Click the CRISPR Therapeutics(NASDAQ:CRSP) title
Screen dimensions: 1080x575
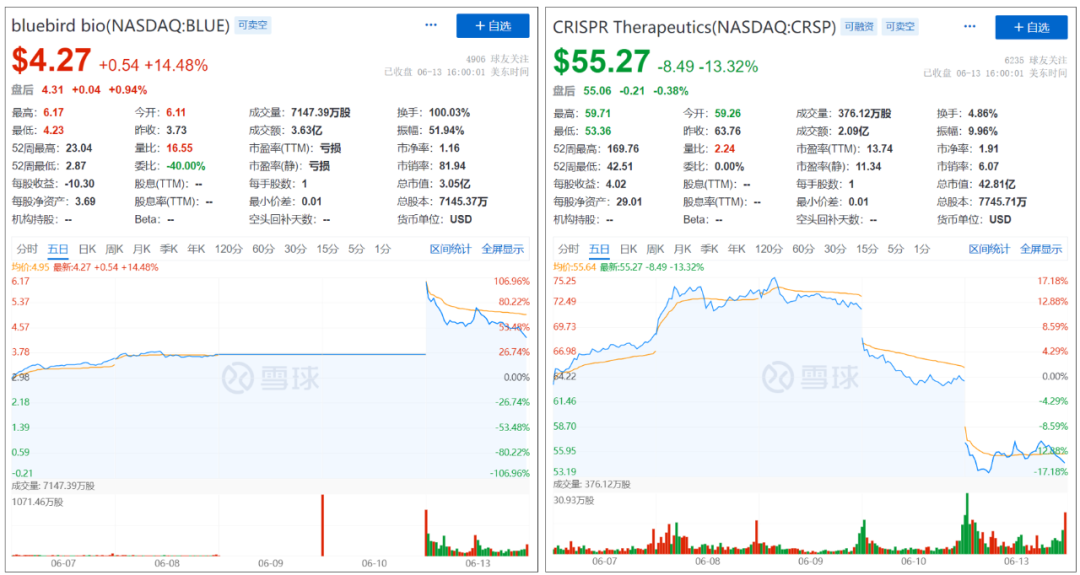pos(694,27)
